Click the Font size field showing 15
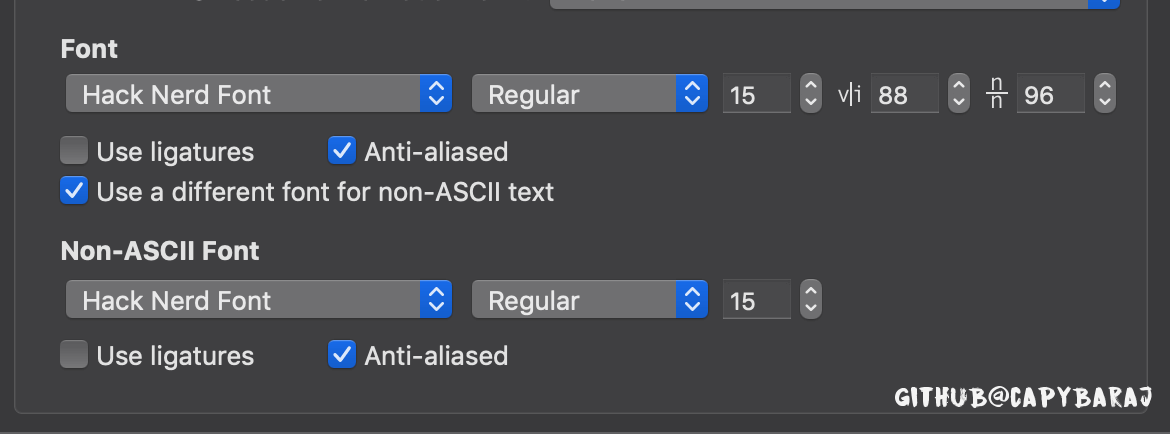 click(x=756, y=95)
